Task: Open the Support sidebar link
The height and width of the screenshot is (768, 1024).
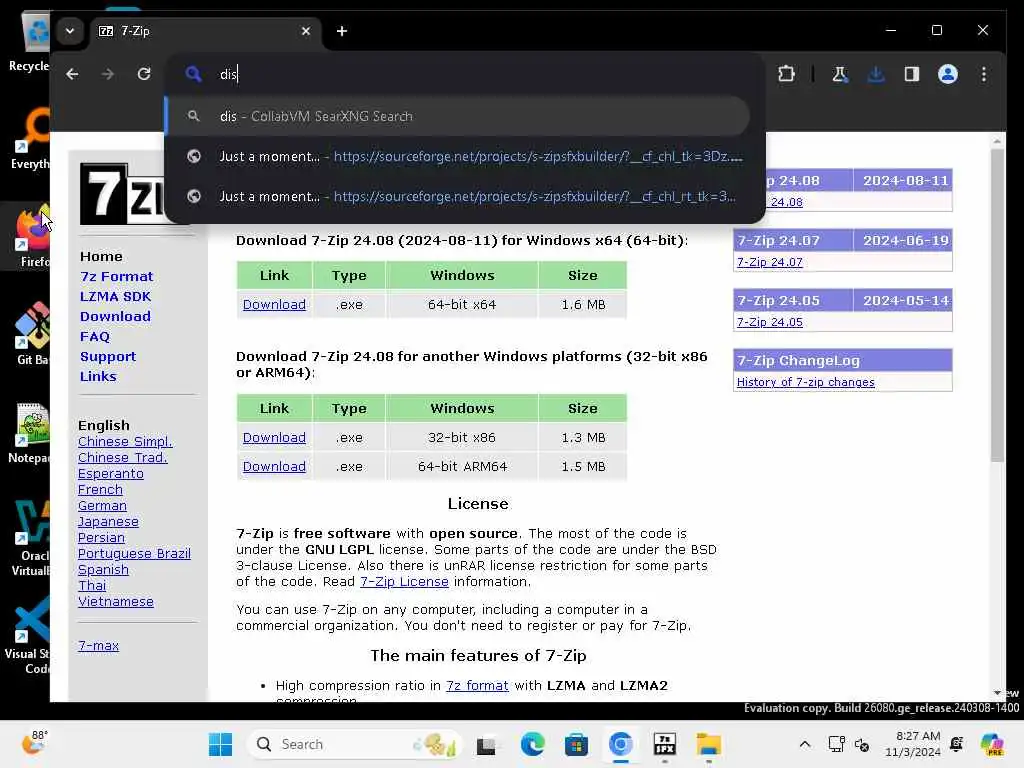Action: pos(108,357)
